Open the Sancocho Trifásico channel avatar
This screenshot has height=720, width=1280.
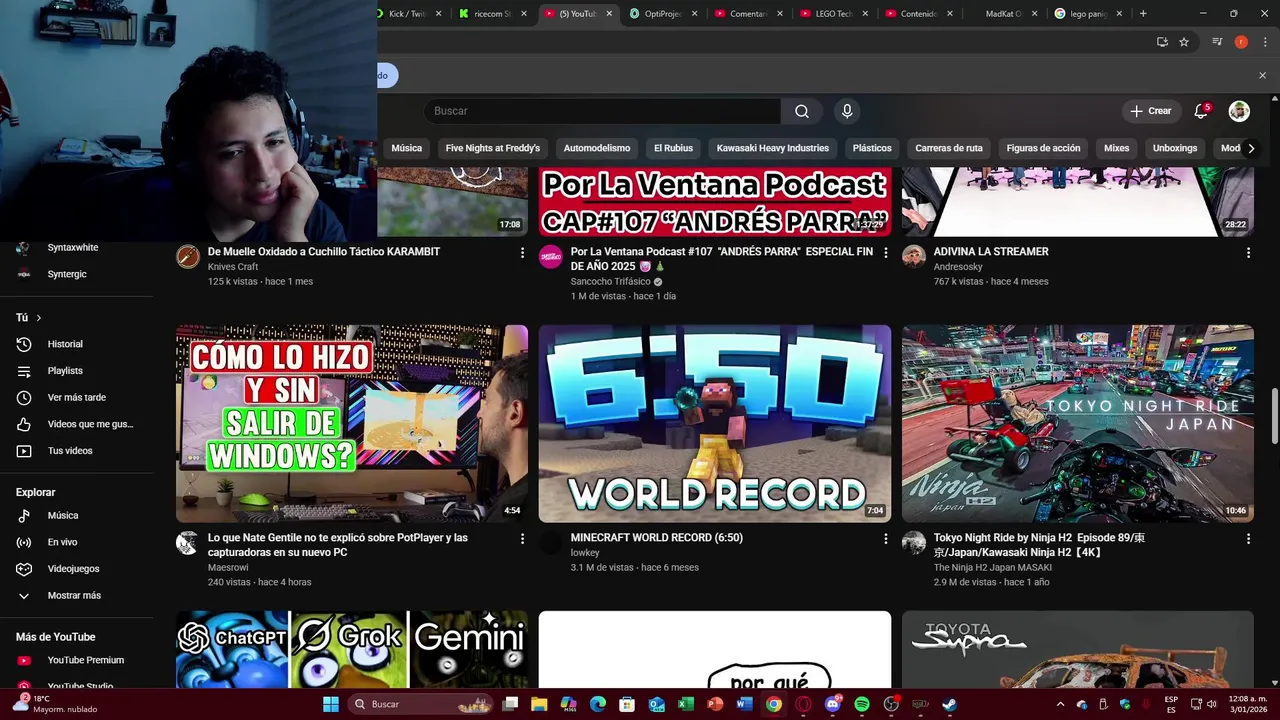click(x=550, y=257)
